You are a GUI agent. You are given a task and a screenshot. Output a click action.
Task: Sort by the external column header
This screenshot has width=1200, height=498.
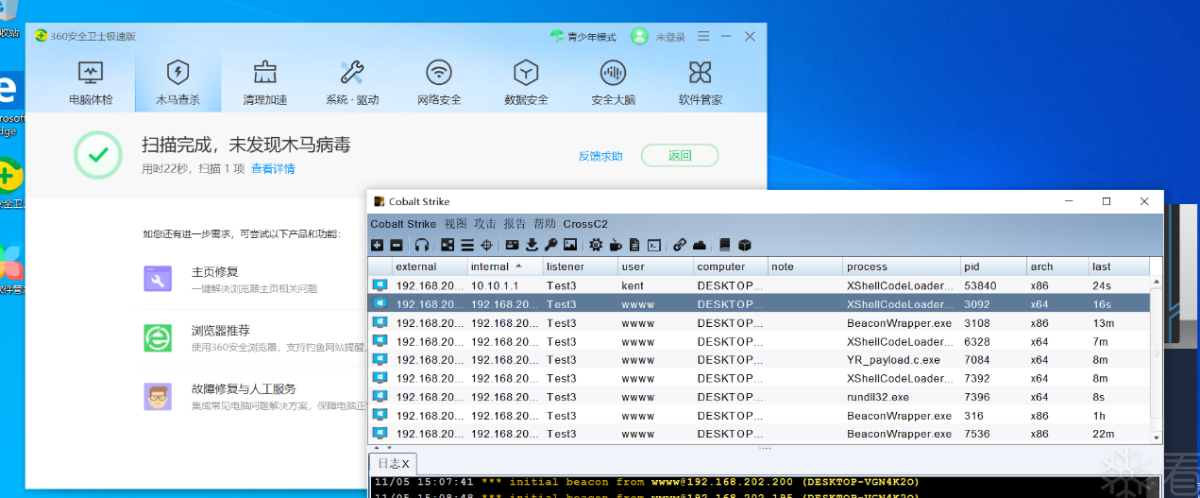pos(430,267)
